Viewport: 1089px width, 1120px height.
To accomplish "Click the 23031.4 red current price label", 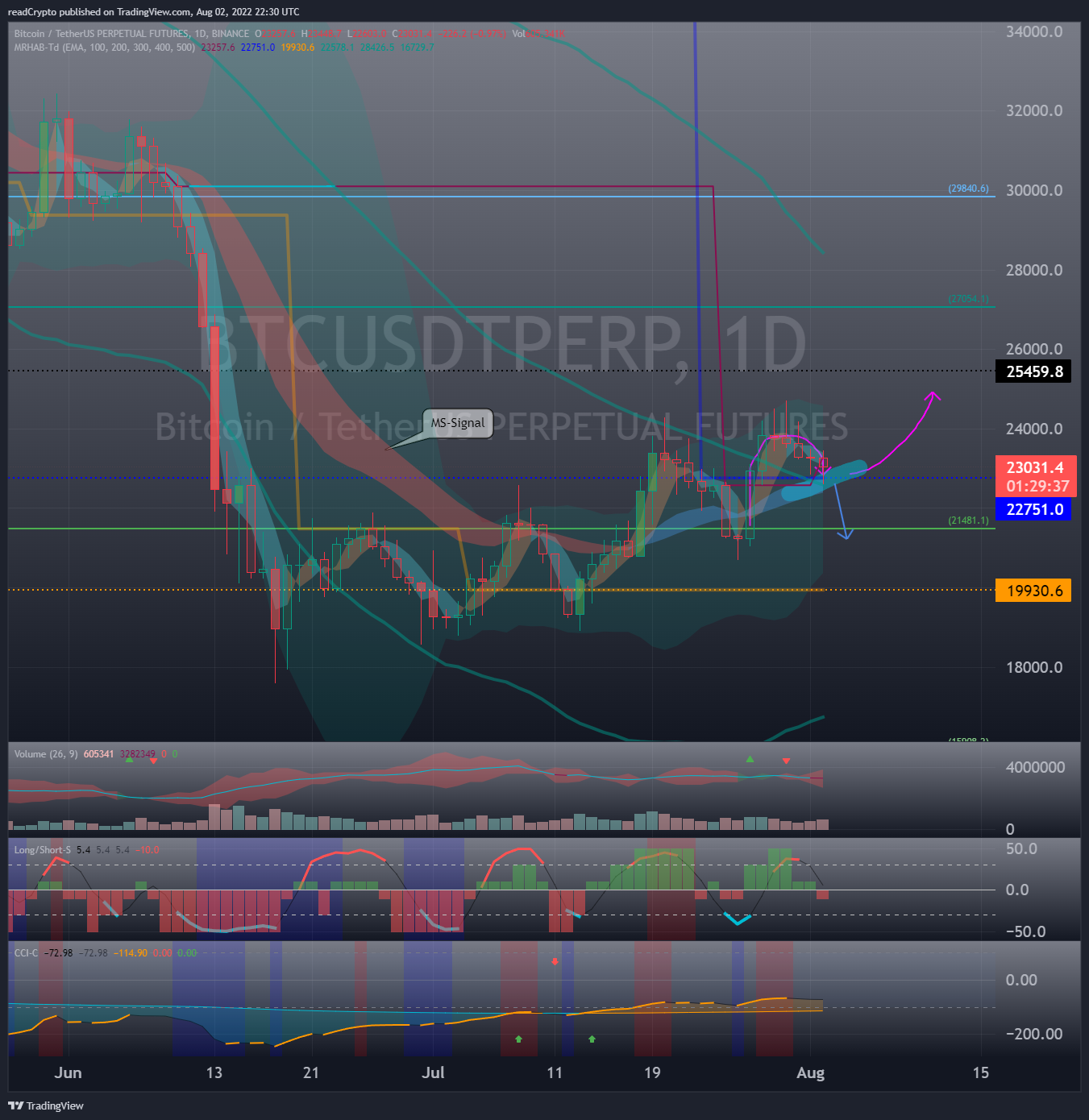I will [x=1034, y=467].
